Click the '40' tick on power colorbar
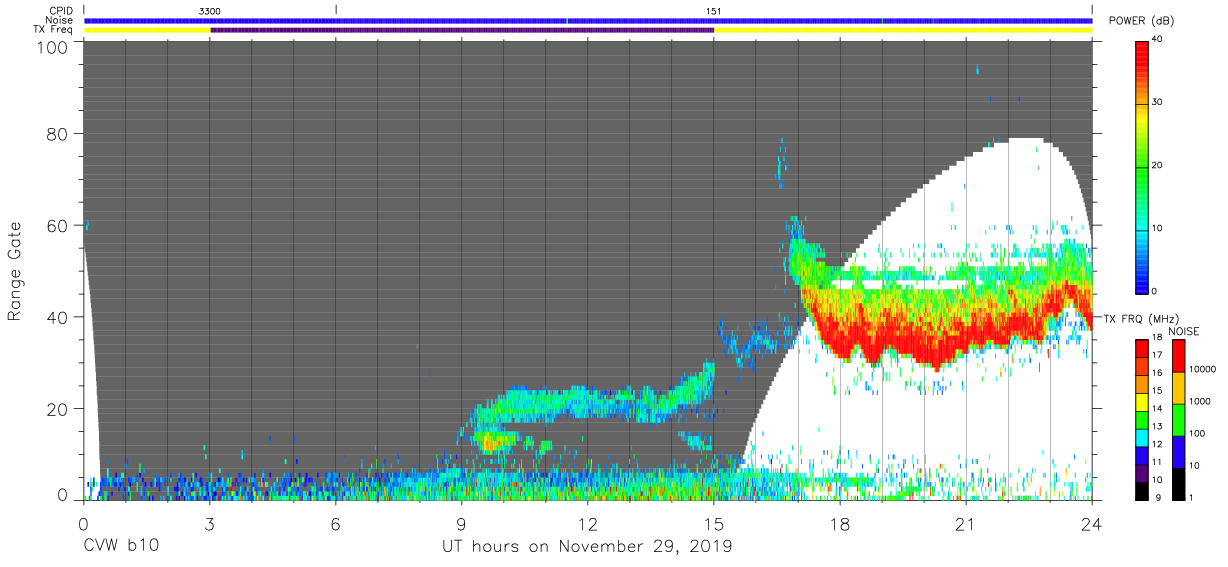 click(1158, 40)
